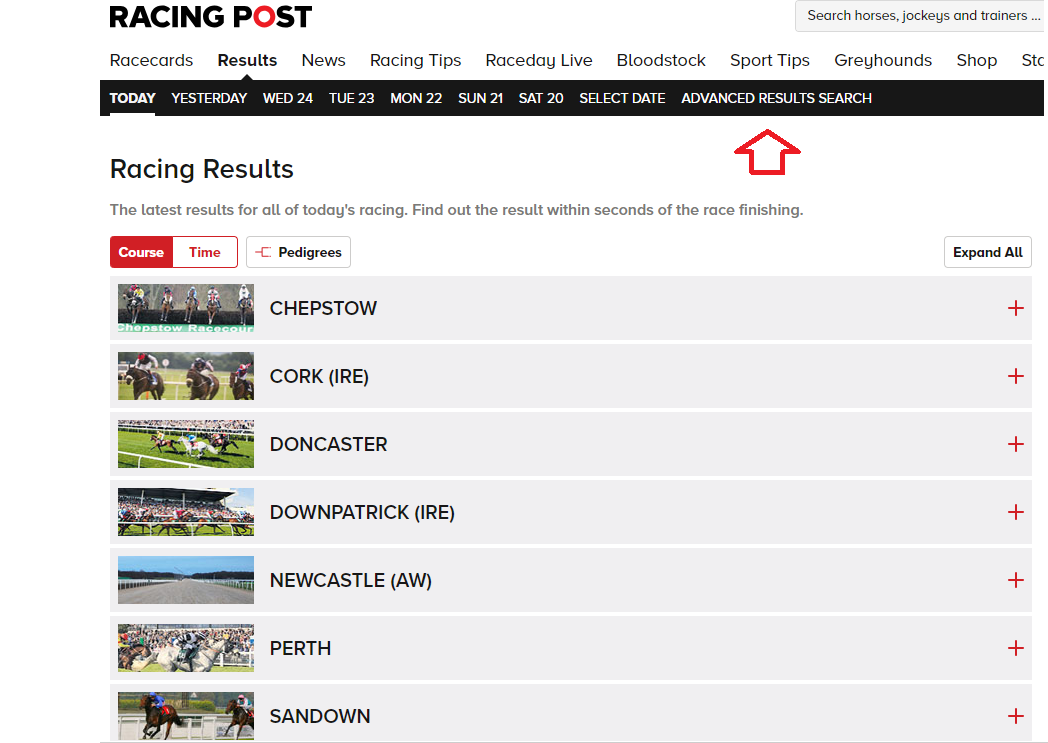Click Expand All button
This screenshot has width=1048, height=743.
tap(987, 253)
